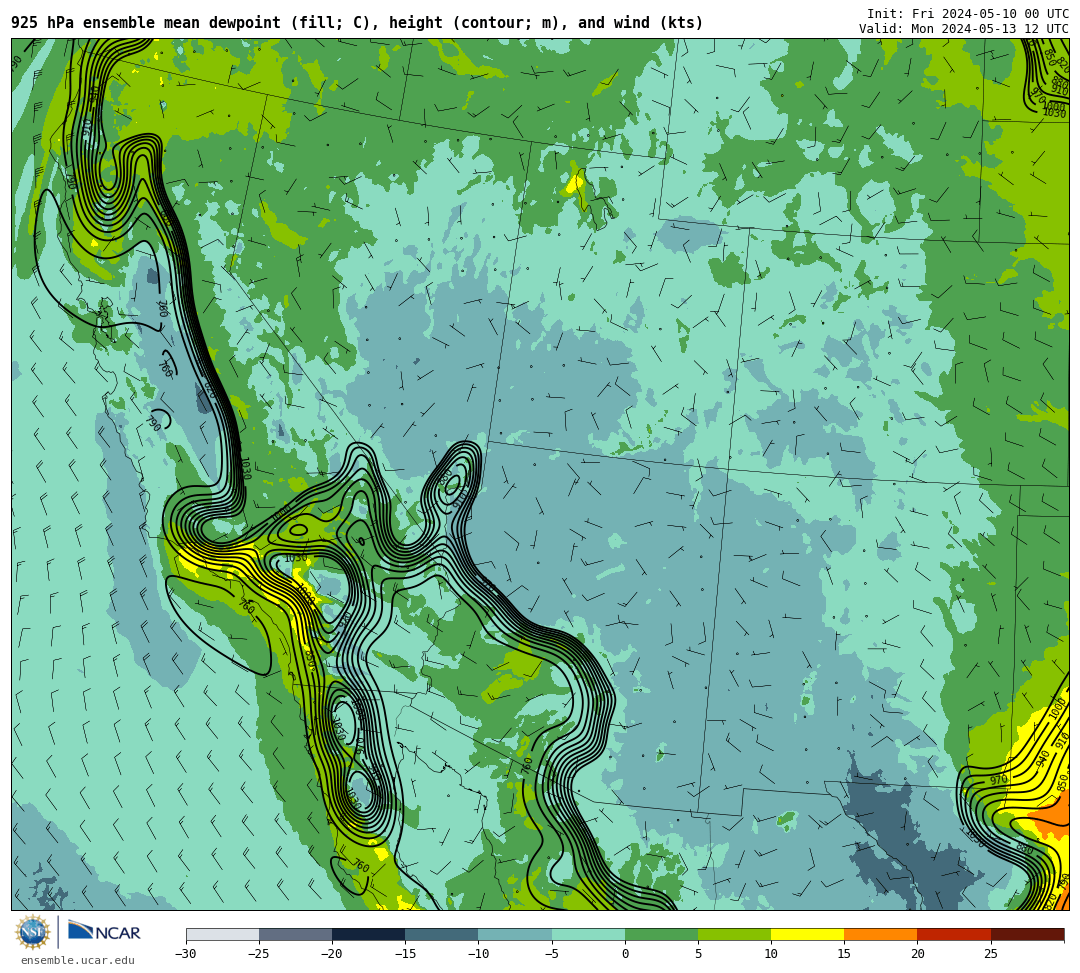The image size is (1080, 973).
Task: Click the colorbar label '20'
Action: coord(917,954)
